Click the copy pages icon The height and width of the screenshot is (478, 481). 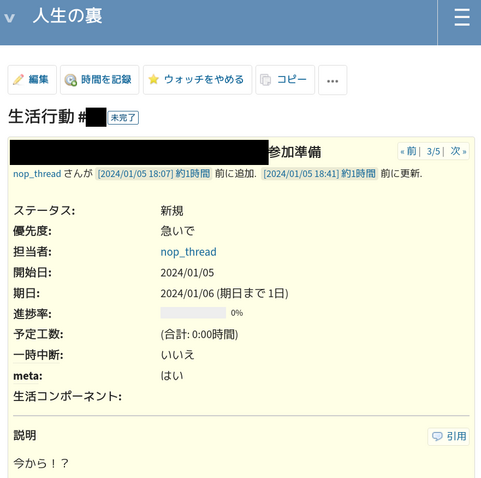[265, 80]
